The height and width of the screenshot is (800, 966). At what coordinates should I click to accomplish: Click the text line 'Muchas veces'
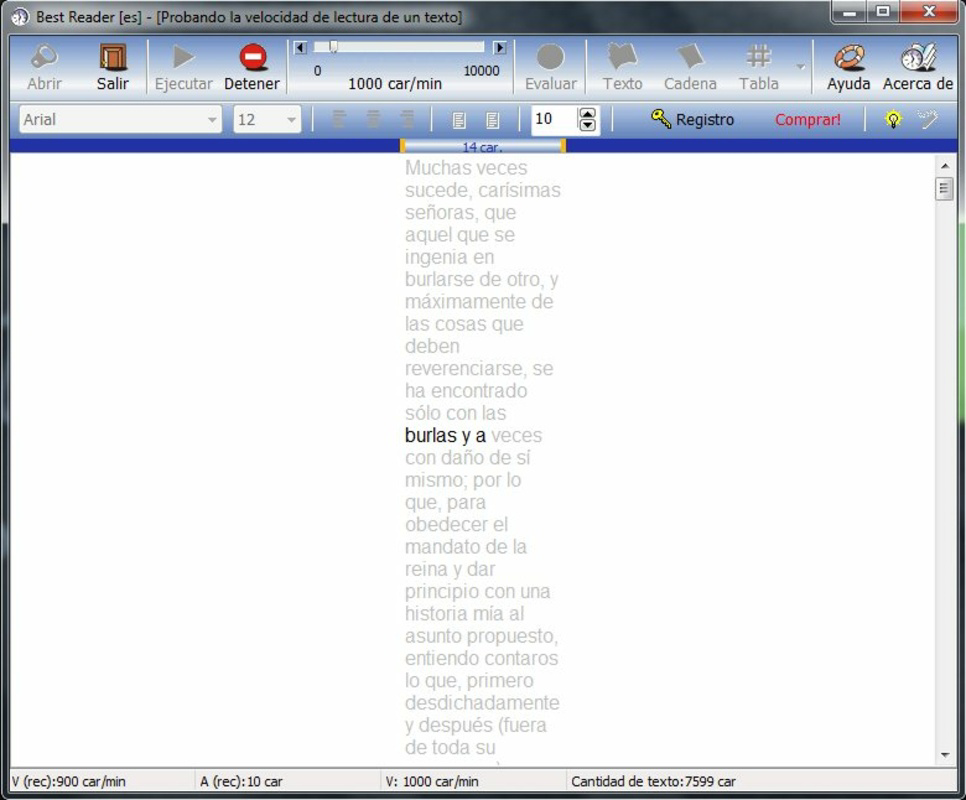[x=466, y=168]
